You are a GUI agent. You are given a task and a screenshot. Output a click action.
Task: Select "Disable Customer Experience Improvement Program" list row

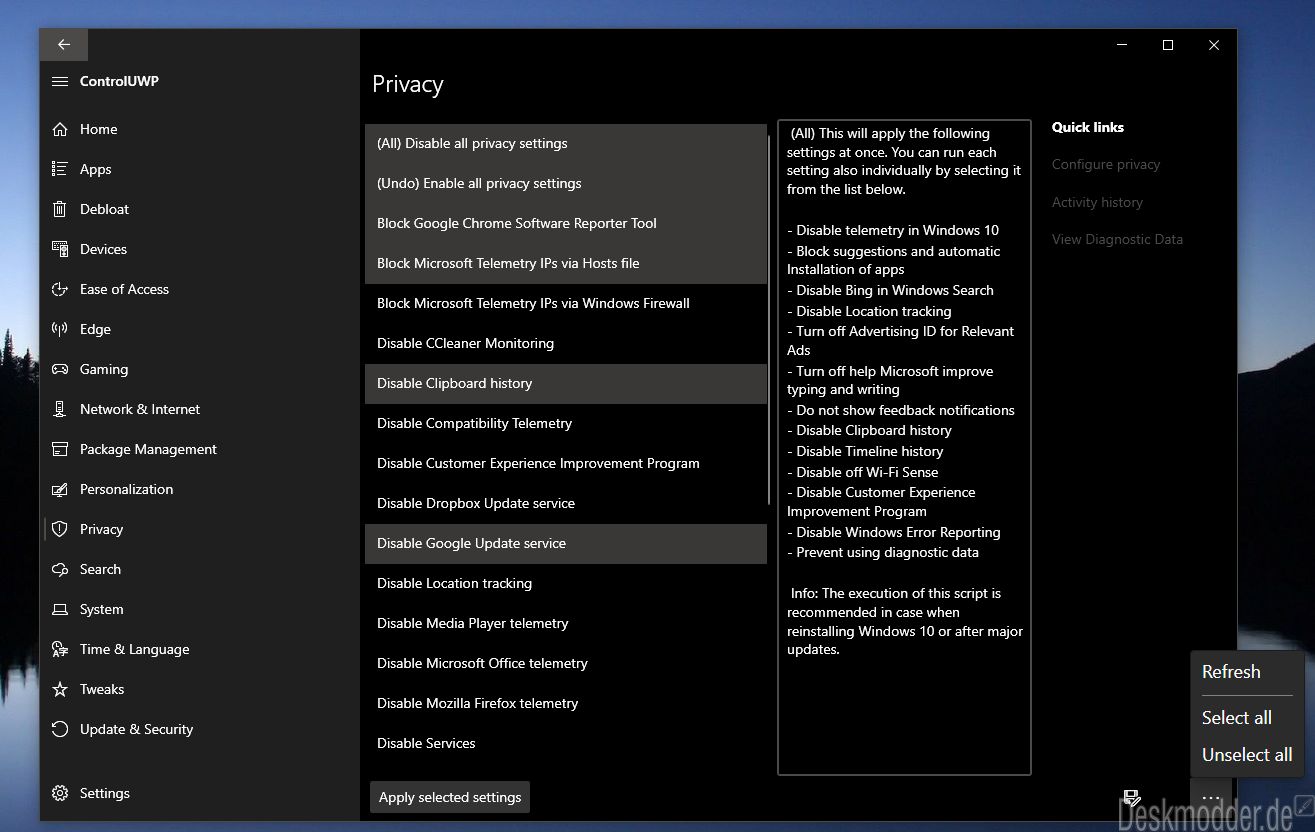tap(566, 463)
